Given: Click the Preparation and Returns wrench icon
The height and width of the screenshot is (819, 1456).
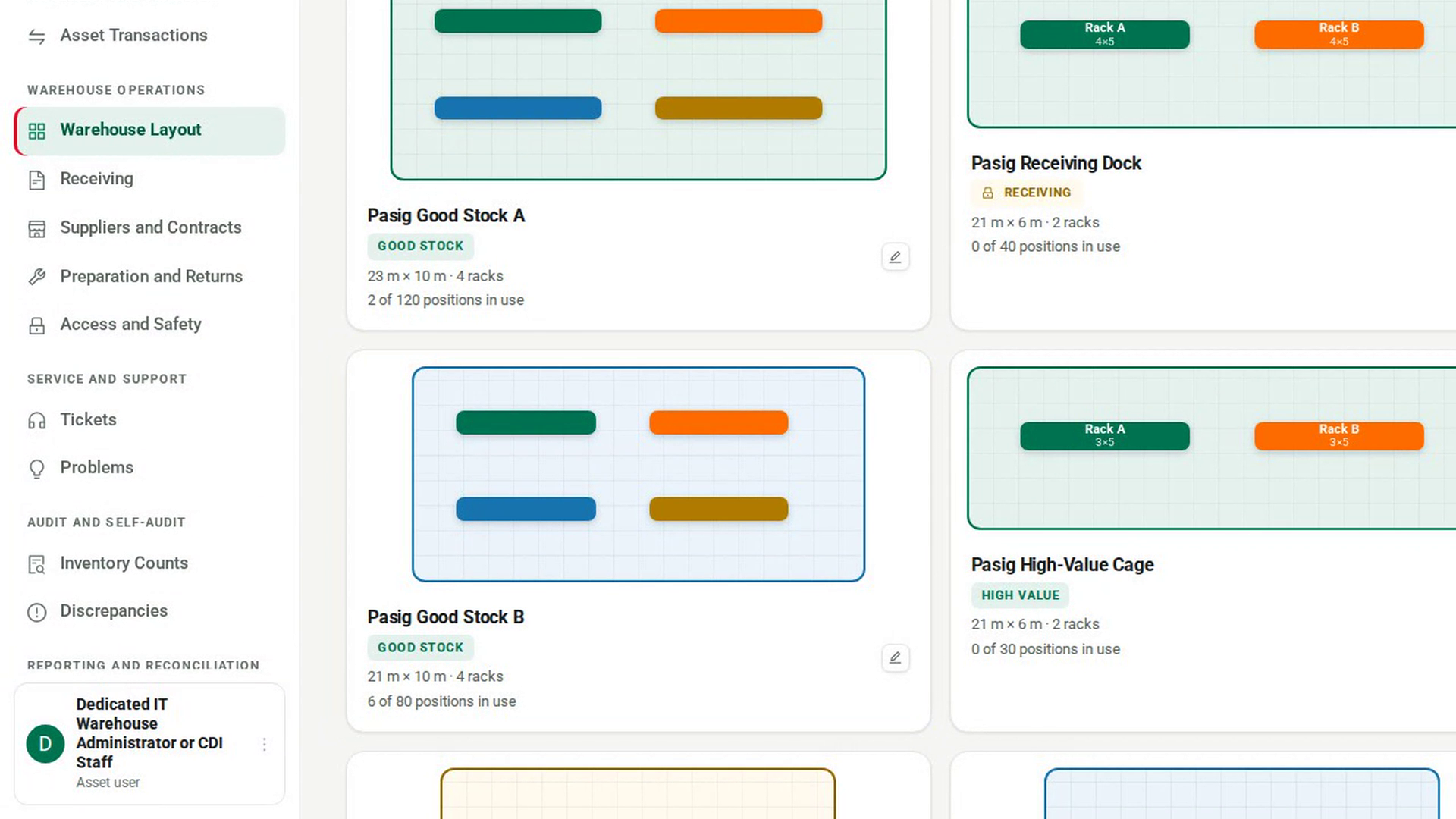Looking at the screenshot, I should (x=36, y=277).
